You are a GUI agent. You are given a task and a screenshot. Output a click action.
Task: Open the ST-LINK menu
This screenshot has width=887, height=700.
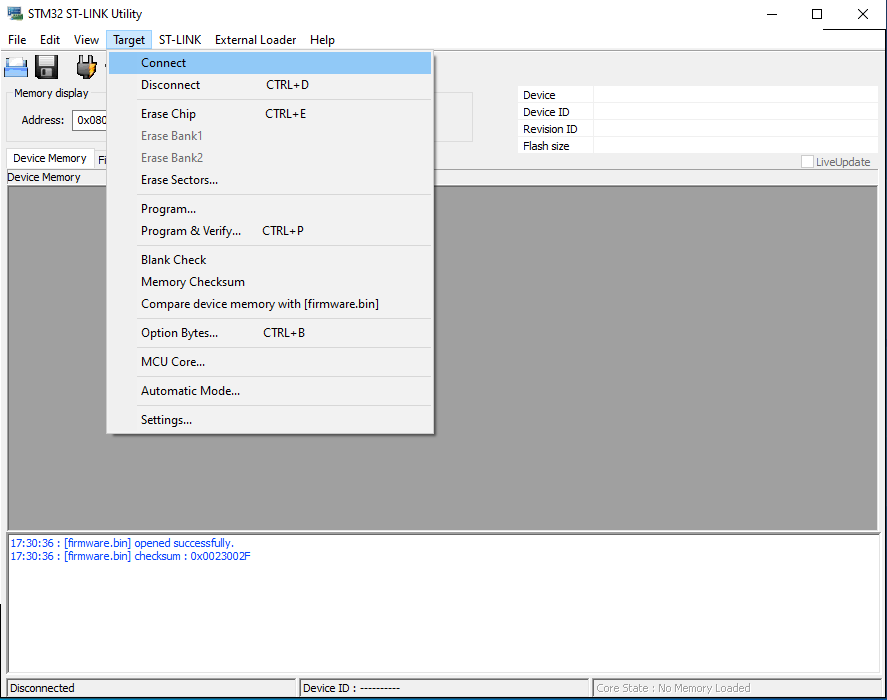pyautogui.click(x=180, y=40)
